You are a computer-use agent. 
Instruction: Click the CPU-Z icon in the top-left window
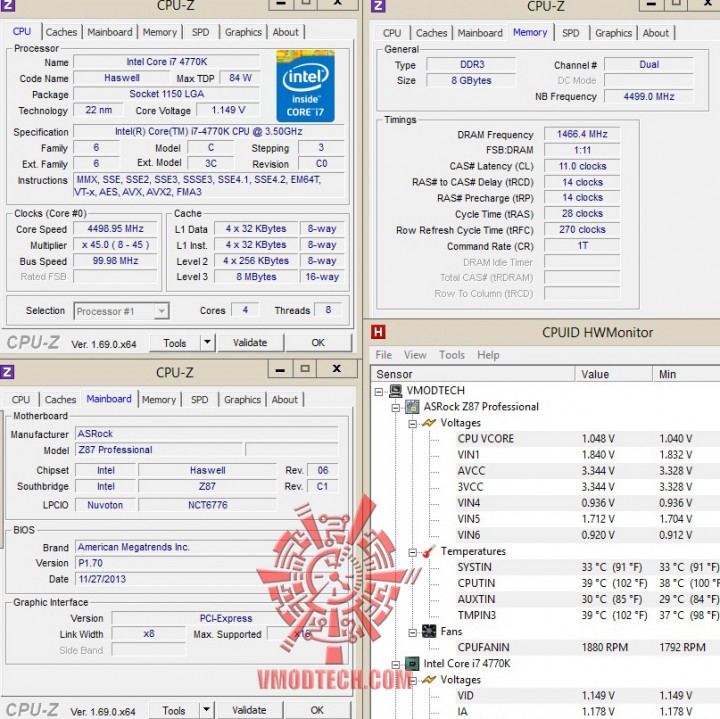click(x=7, y=6)
